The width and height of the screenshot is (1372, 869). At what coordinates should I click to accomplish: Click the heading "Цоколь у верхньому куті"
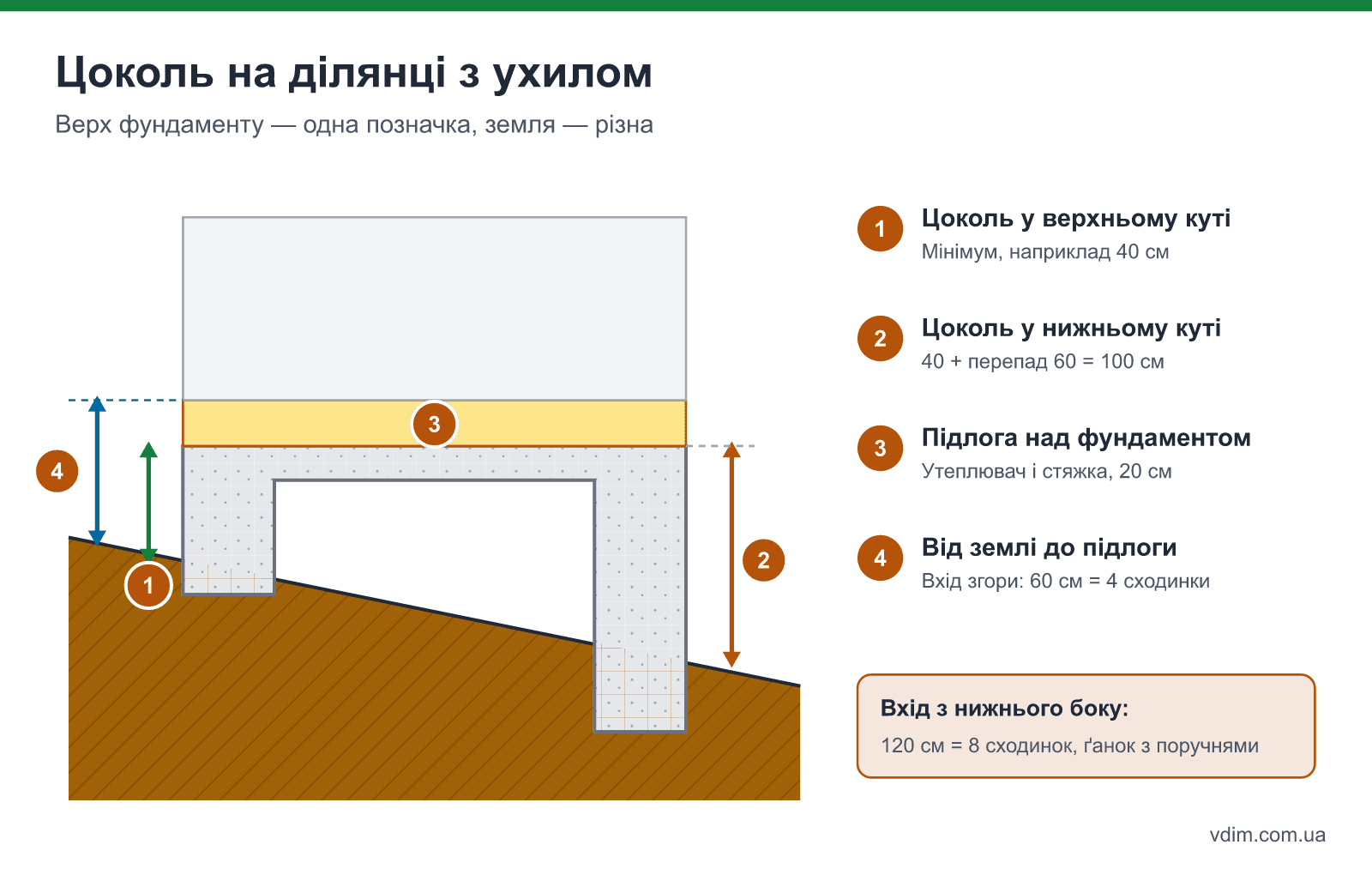click(1075, 219)
